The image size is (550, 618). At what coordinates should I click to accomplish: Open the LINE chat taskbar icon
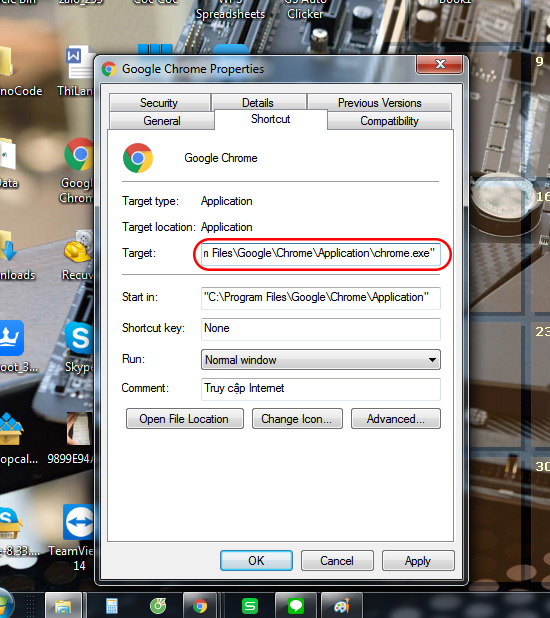coord(296,606)
